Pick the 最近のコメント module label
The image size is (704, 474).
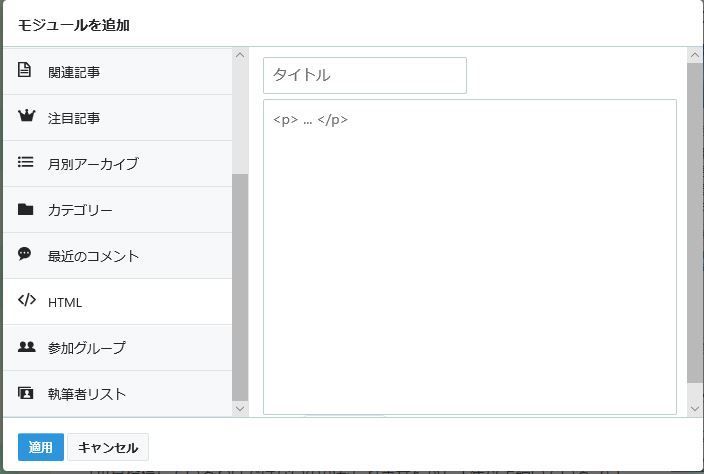click(x=93, y=256)
